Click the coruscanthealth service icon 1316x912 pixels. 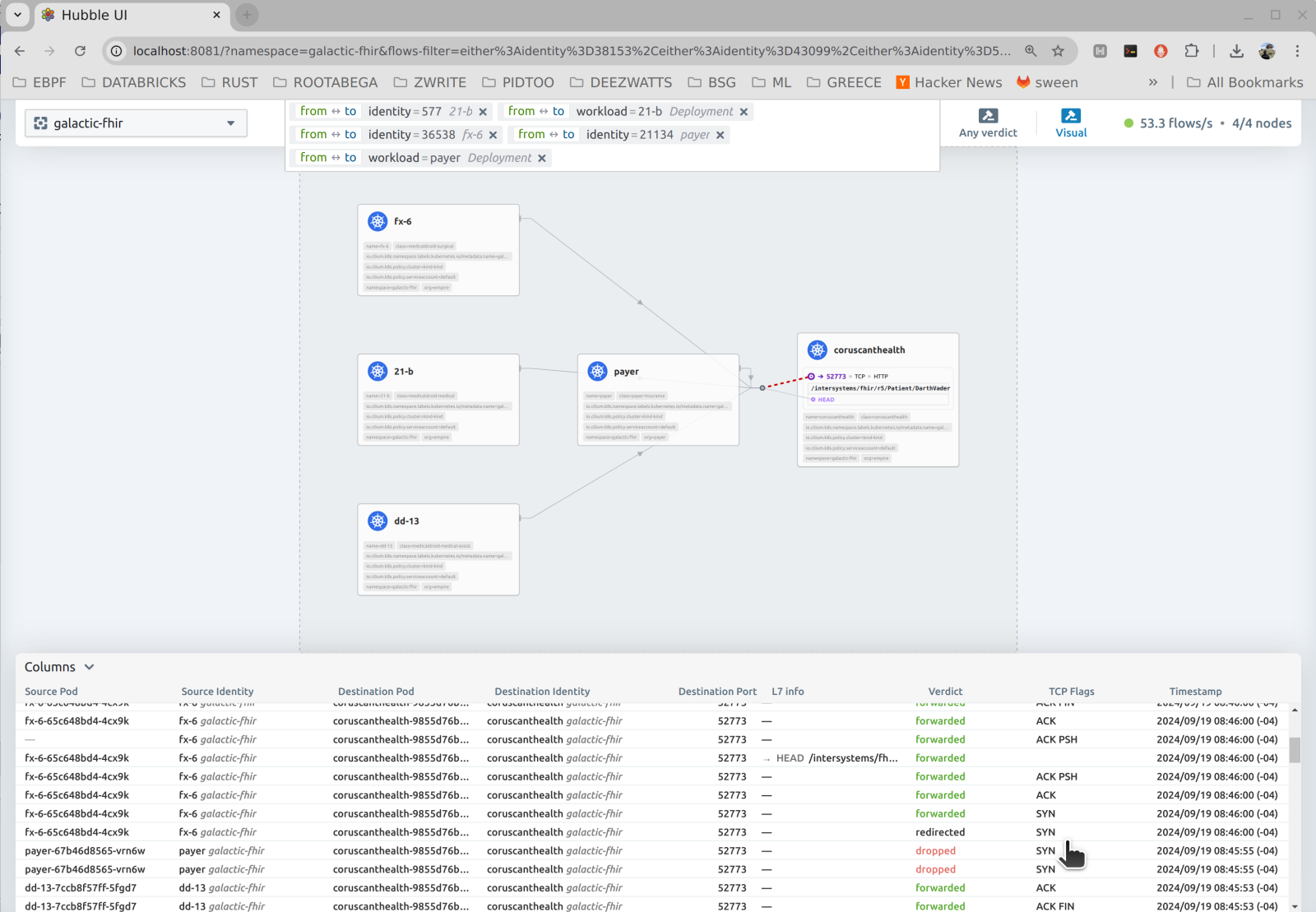pos(818,350)
